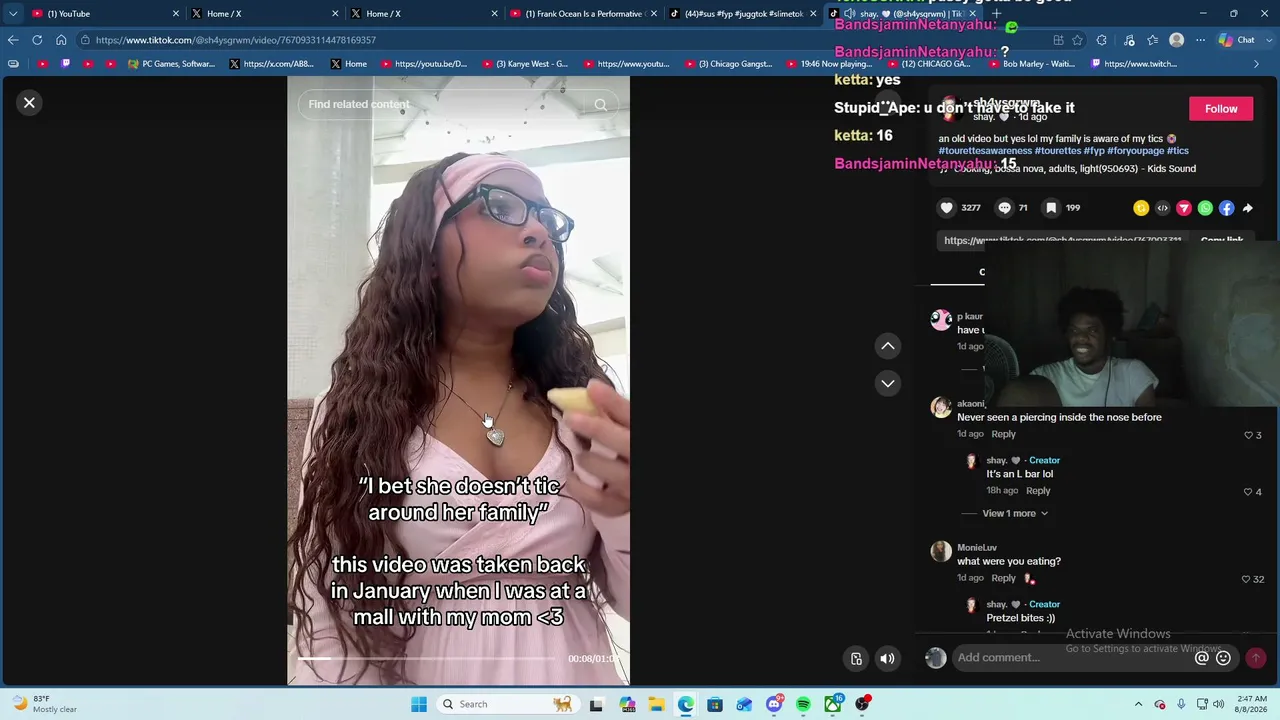Viewport: 1280px width, 720px height.
Task: Reload the TikTok page
Action: tap(37, 40)
